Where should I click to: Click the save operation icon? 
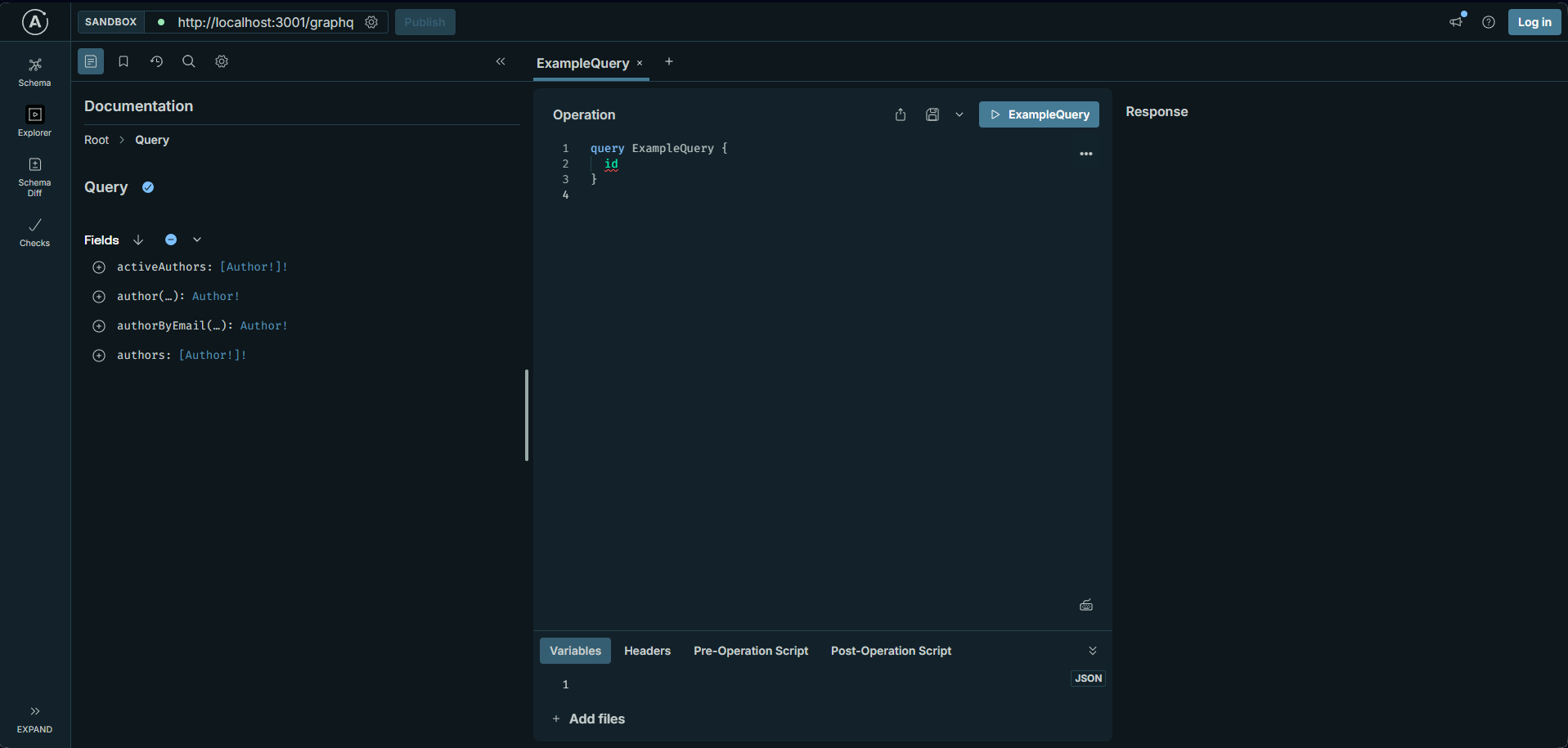tap(932, 114)
